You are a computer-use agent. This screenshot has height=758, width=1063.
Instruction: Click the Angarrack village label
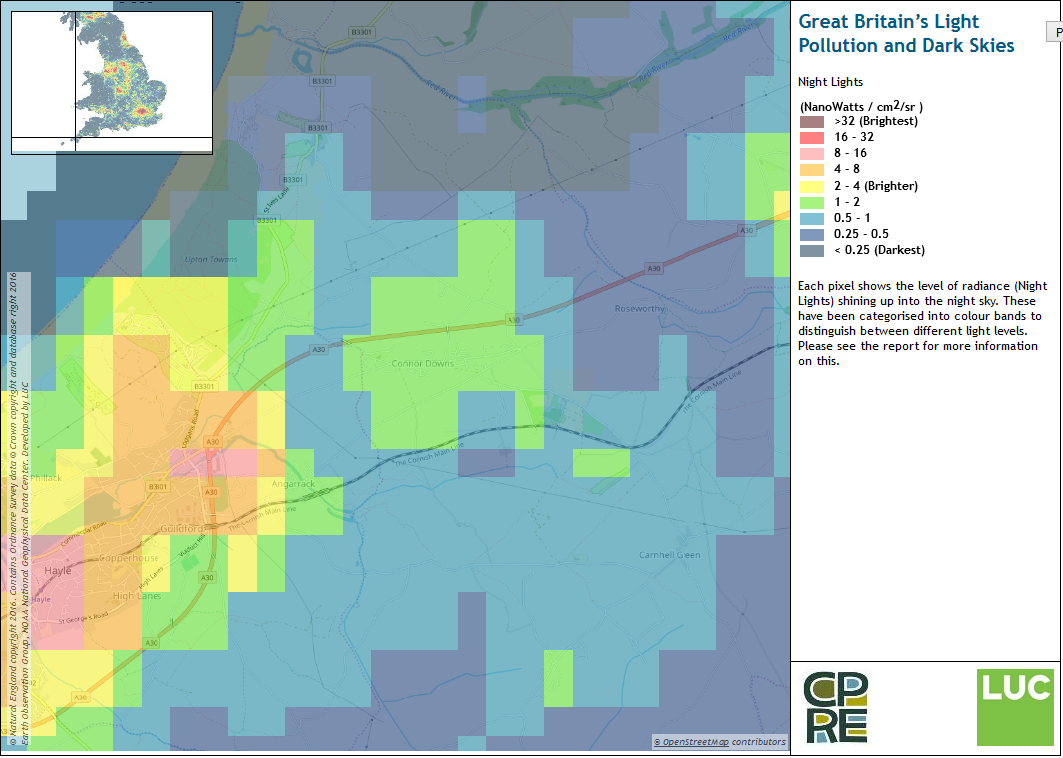[x=293, y=484]
